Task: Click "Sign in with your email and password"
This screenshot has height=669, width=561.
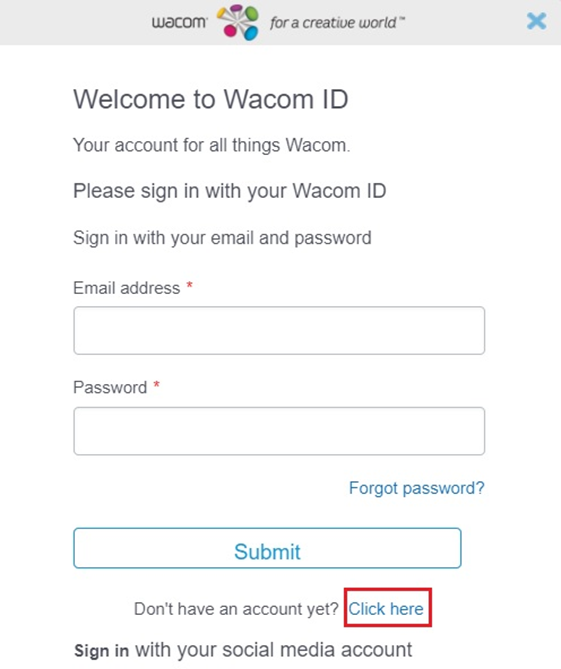Action: 222,238
